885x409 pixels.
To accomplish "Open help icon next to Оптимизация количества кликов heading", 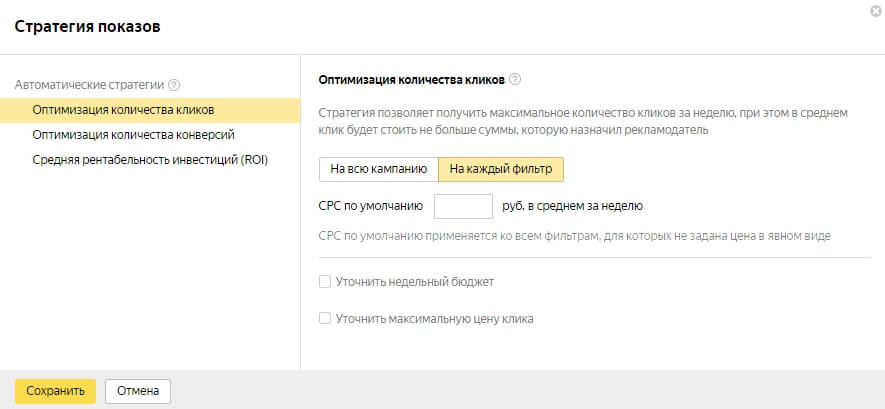I will pos(514,80).
